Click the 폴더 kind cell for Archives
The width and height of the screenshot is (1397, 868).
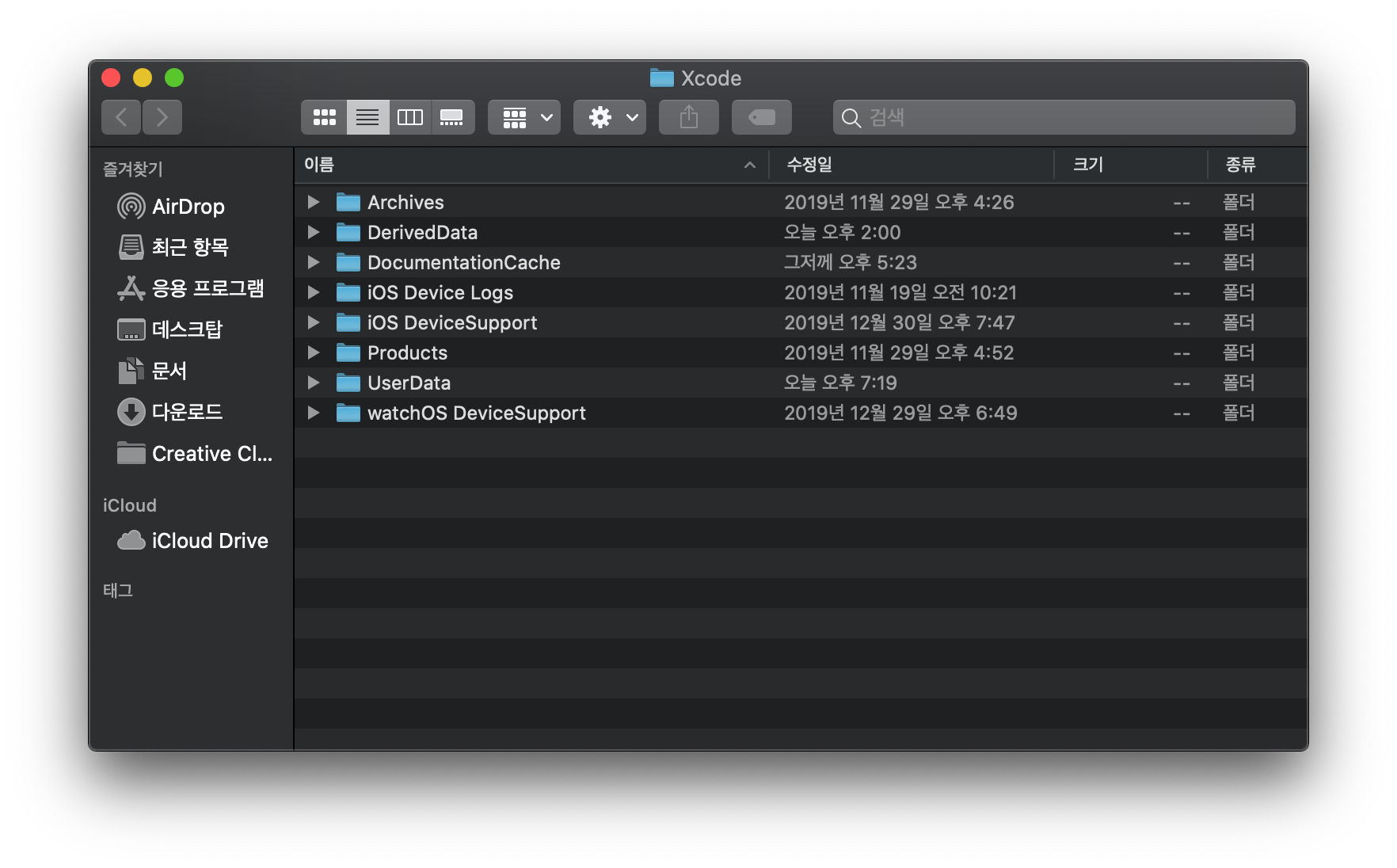pos(1239,202)
